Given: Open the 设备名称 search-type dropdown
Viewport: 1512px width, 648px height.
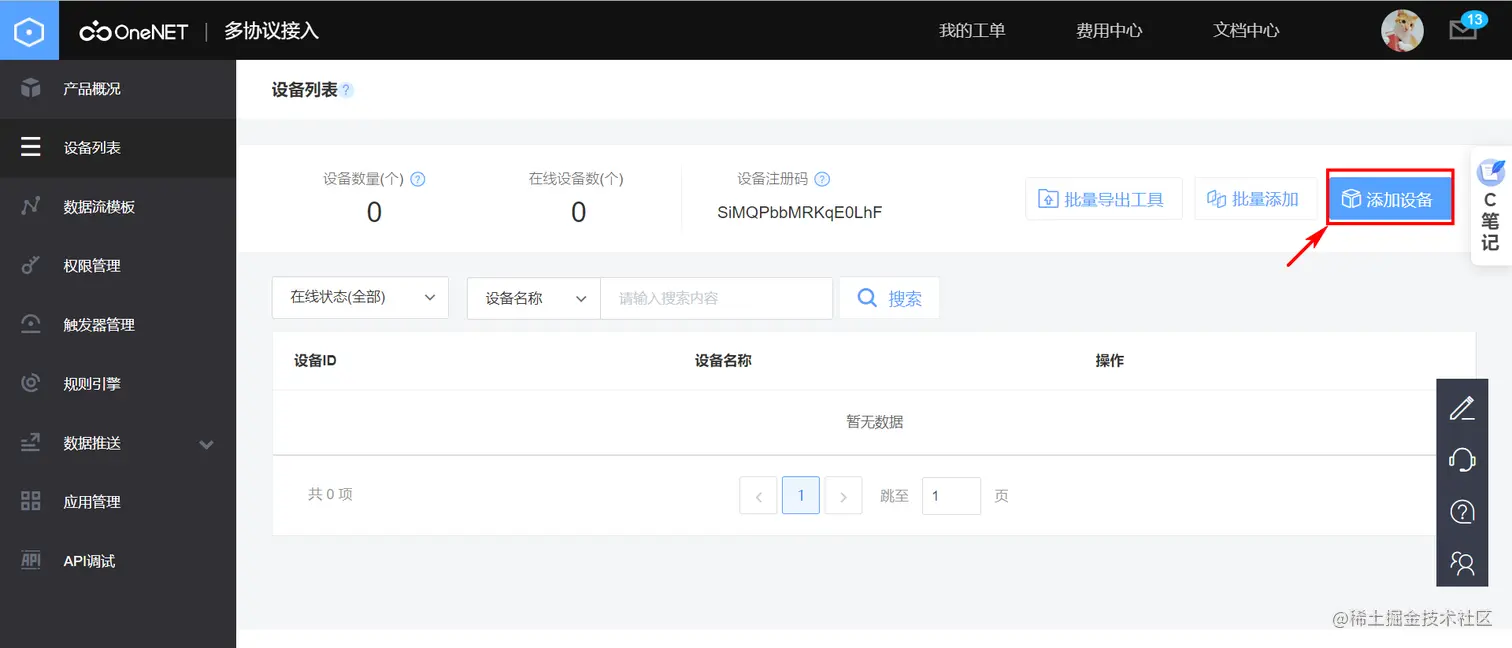Looking at the screenshot, I should coord(534,298).
